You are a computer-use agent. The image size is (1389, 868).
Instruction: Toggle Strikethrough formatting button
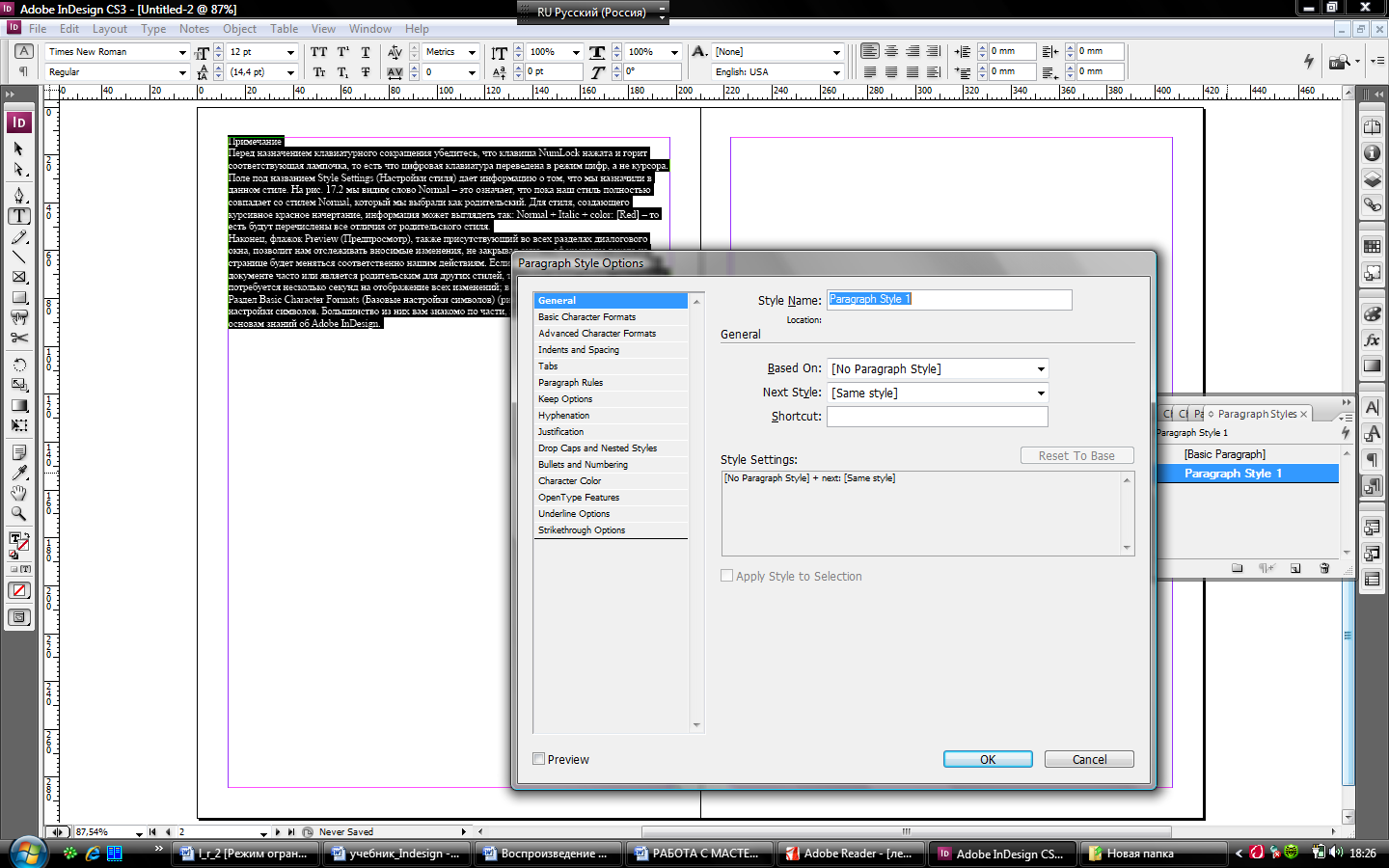(x=366, y=72)
